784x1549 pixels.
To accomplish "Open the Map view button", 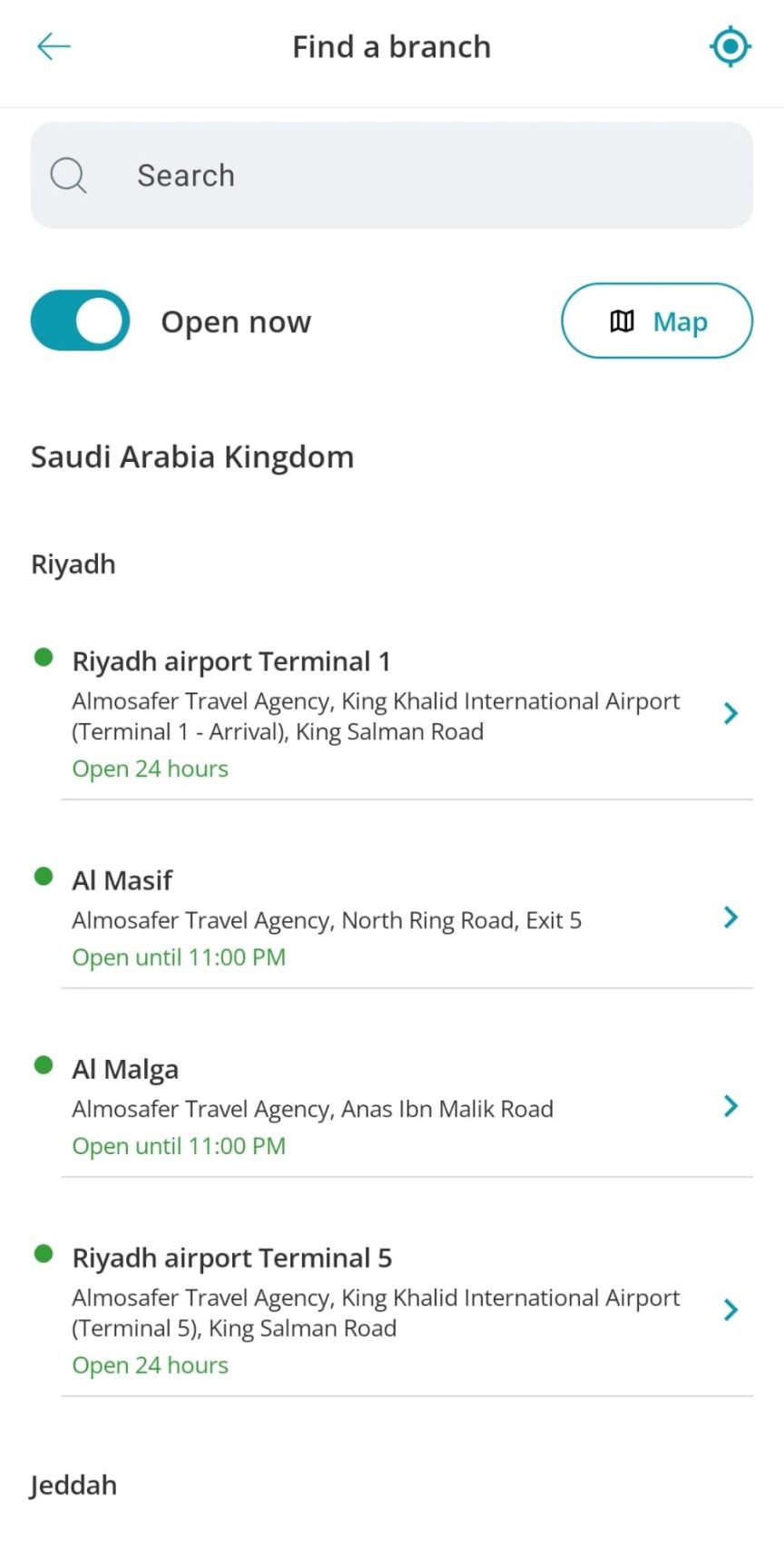I will (657, 320).
